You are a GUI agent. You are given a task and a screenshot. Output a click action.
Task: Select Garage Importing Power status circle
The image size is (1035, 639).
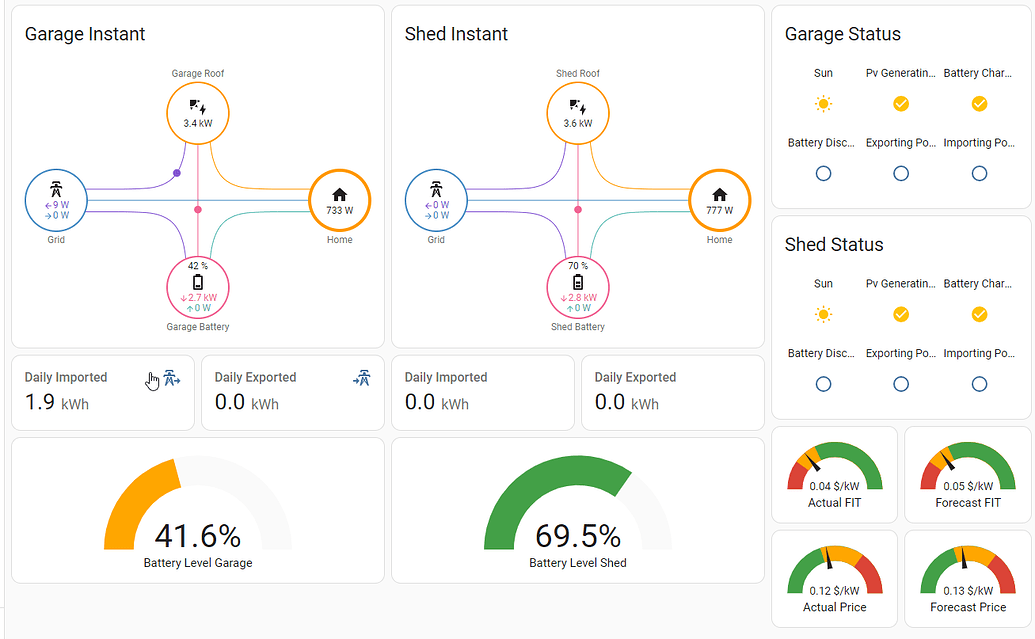pos(979,173)
